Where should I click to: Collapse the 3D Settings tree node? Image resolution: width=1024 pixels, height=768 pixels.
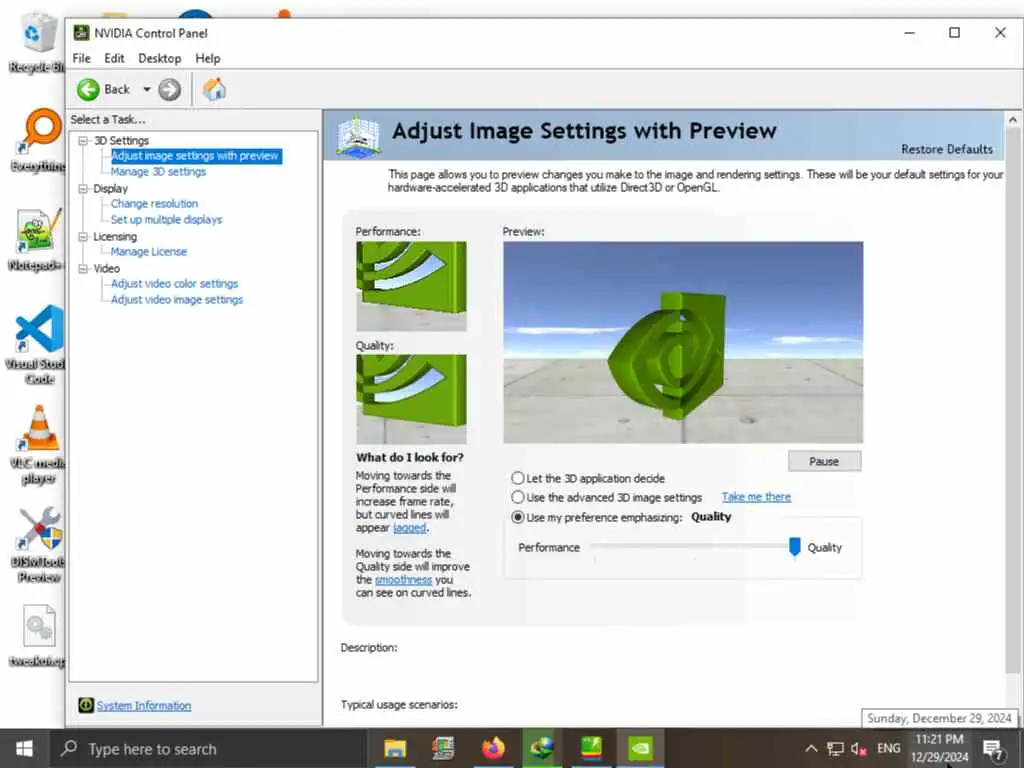[x=83, y=140]
